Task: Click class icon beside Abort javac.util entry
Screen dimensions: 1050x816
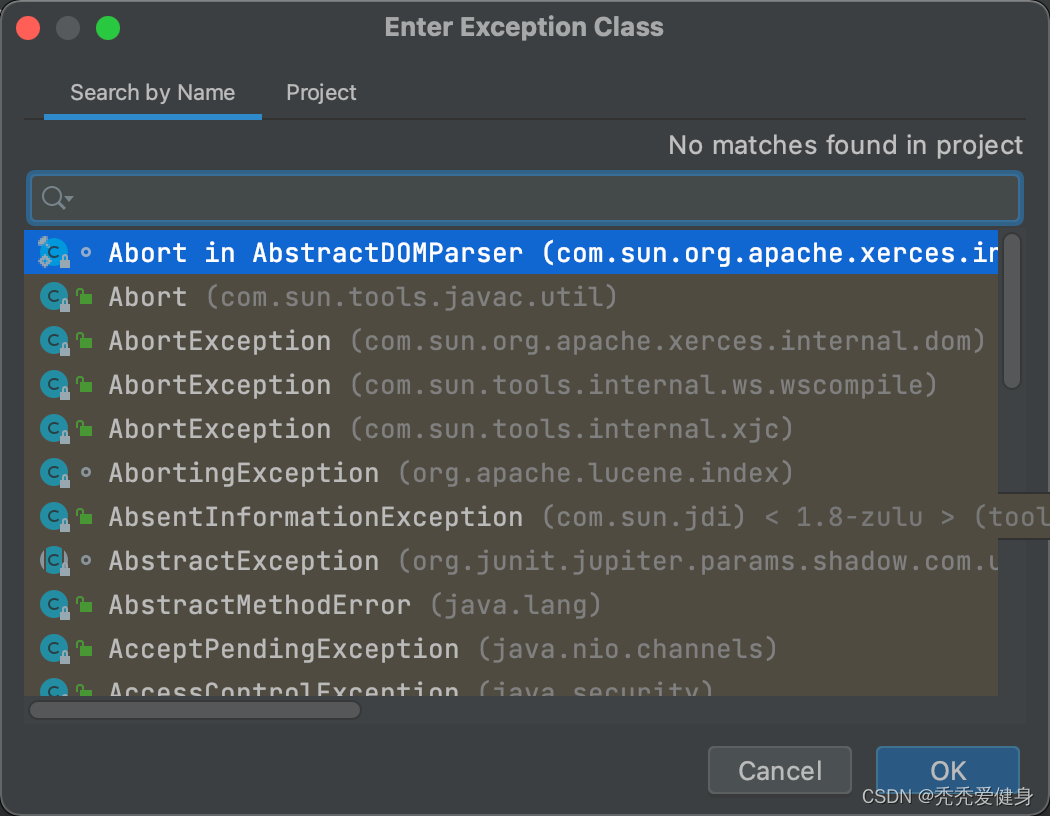Action: [x=53, y=298]
